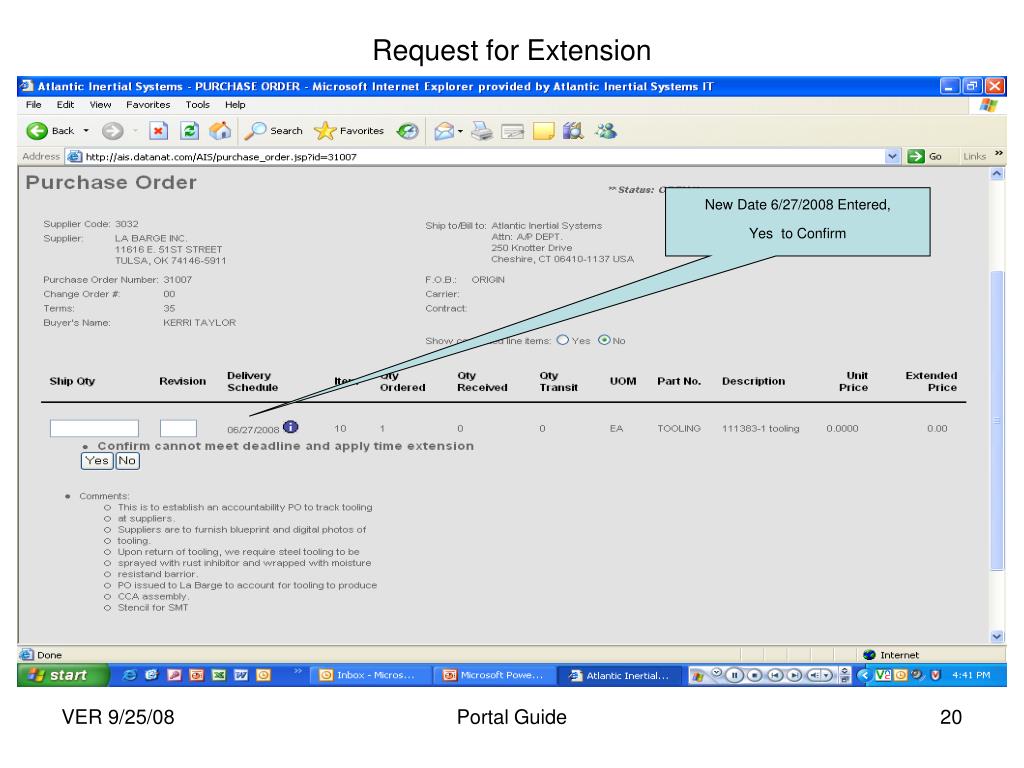Click the Ship Qty input field
This screenshot has height=768, width=1024.
[x=94, y=428]
